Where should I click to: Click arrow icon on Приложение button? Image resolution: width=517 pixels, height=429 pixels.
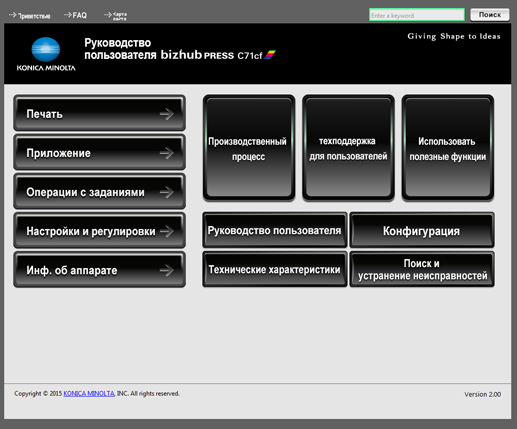167,153
